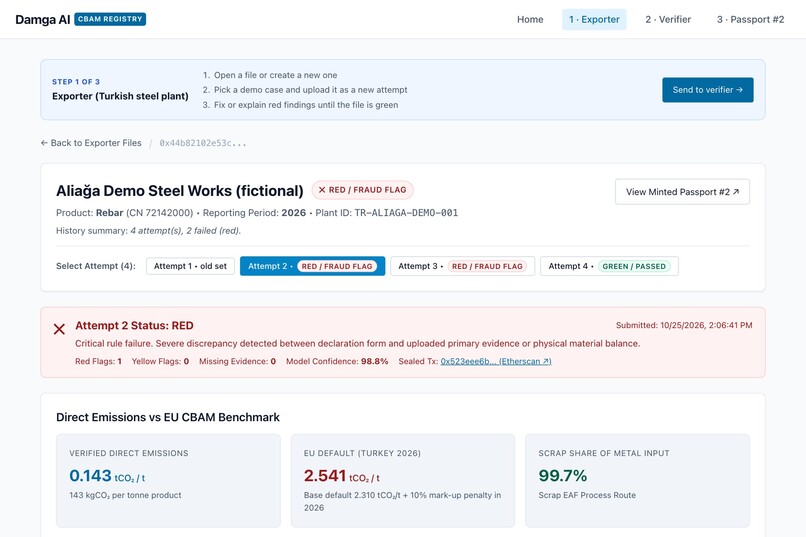Click the Scrap EAF Process Route text
Screen dimensions: 806x537
pyautogui.click(x=587, y=495)
